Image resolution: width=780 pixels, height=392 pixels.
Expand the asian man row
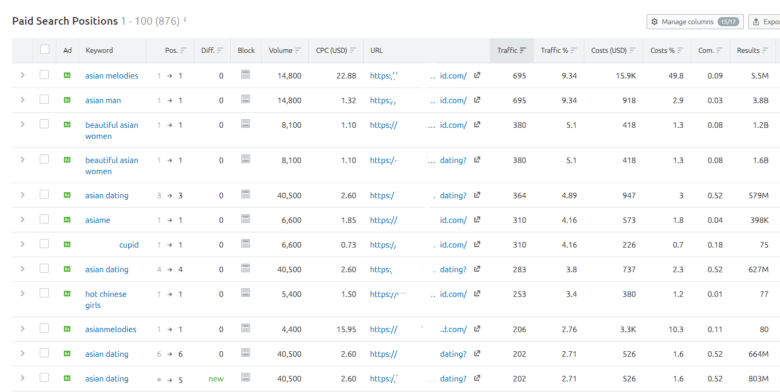22,99
